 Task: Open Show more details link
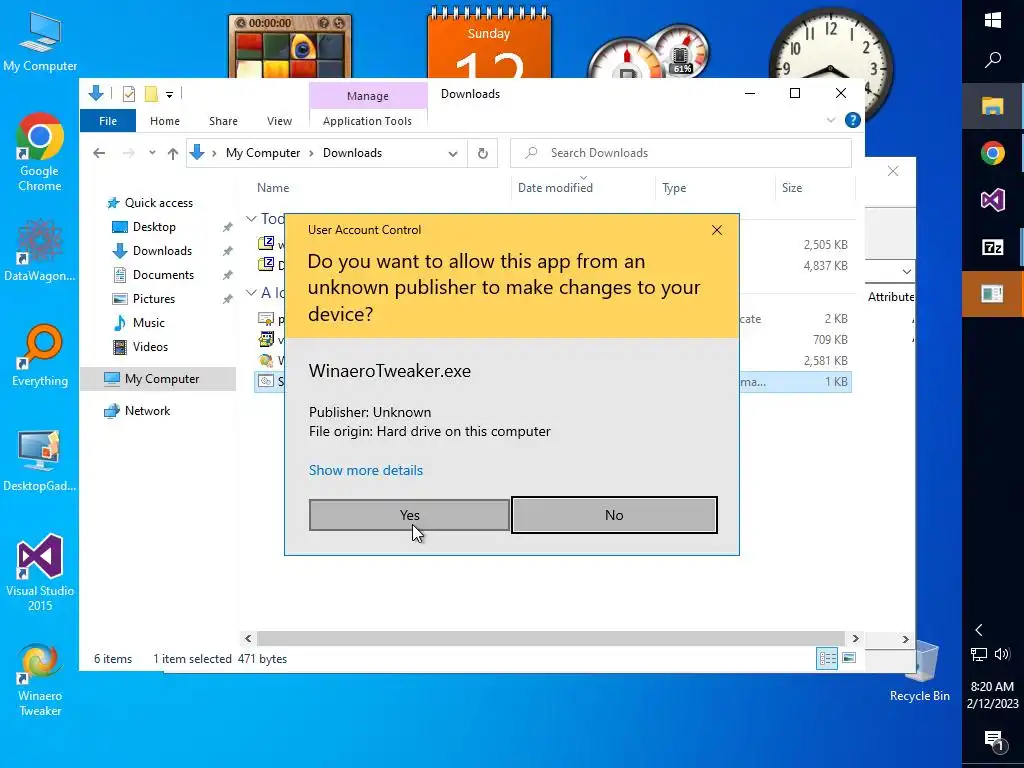[366, 470]
